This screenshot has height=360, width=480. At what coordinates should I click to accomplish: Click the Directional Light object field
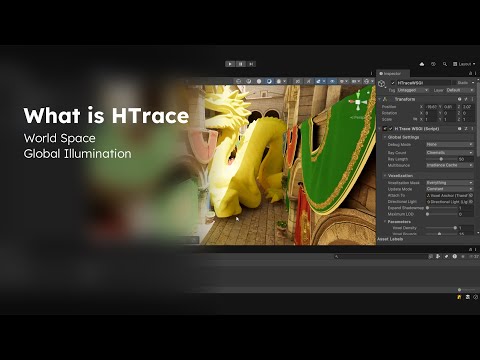click(450, 202)
